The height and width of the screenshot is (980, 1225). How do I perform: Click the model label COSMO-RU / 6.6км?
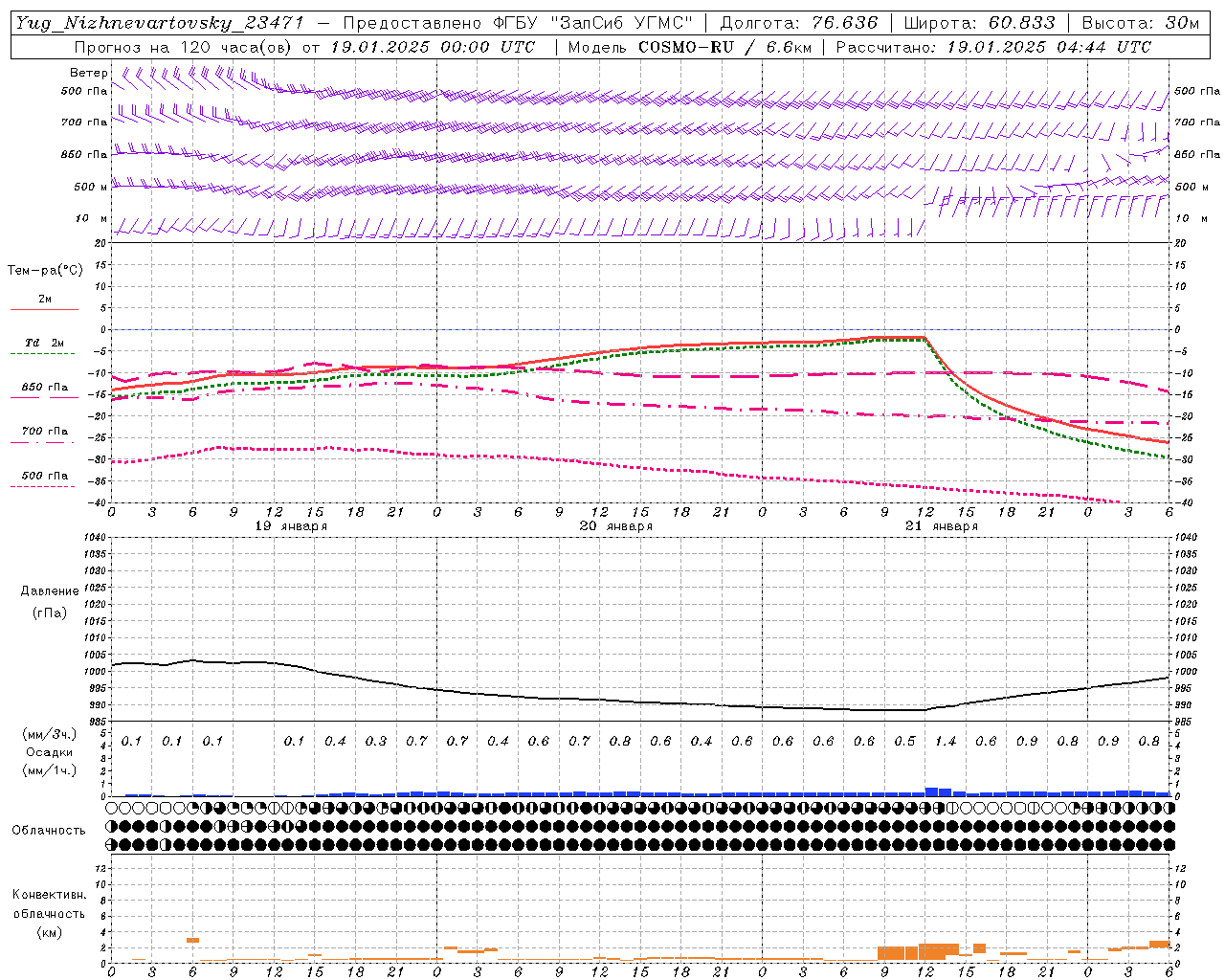[724, 47]
